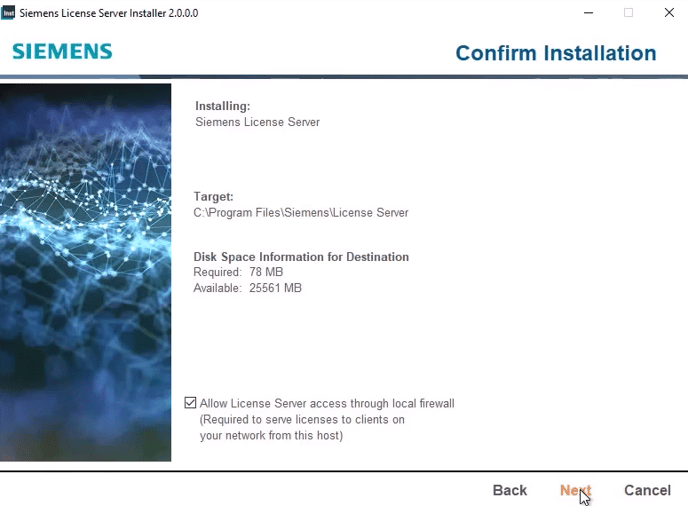Viewport: 688px width, 506px height.
Task: Click the Siemens logo
Action: point(62,52)
